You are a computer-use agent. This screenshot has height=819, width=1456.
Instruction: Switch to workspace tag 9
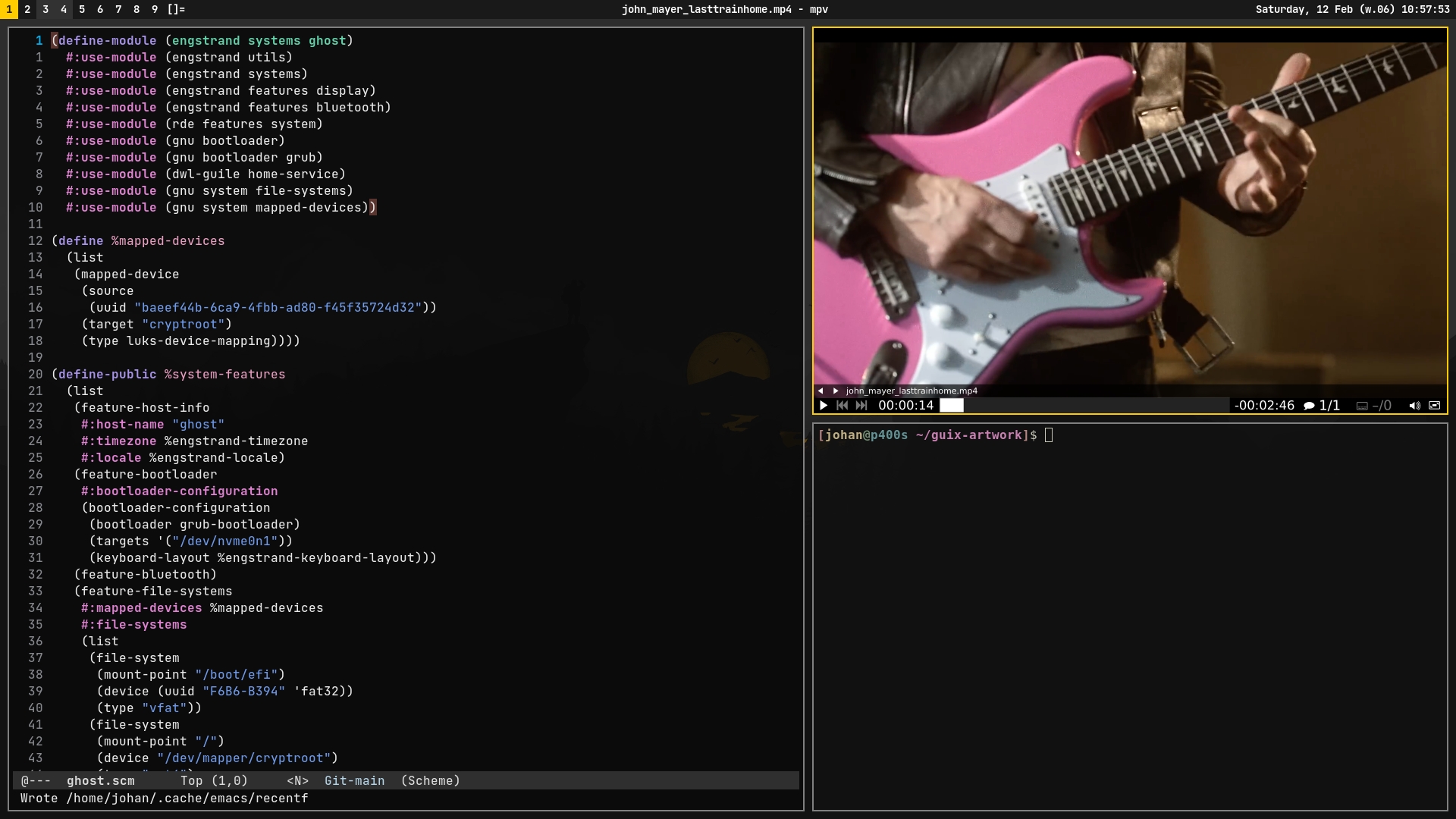tap(155, 9)
